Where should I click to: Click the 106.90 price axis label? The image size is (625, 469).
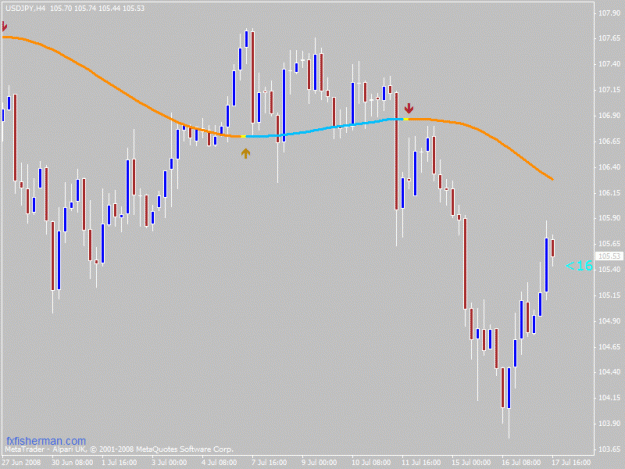(609, 116)
